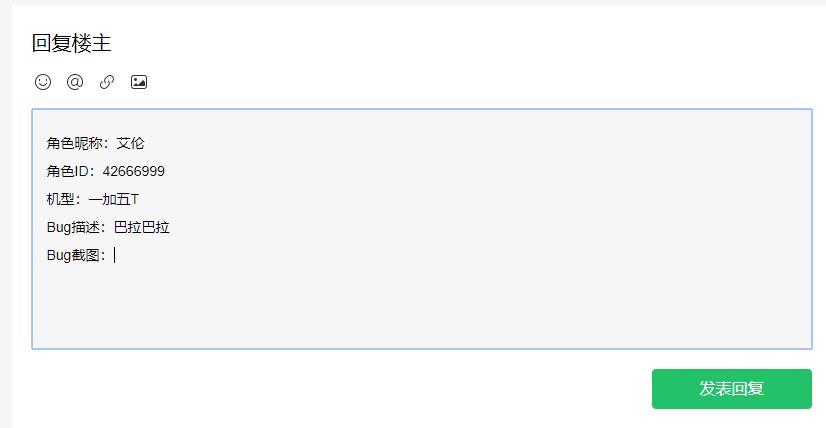The image size is (826, 428).
Task: Place cursor on device name 一加五T
Action: tap(113, 199)
